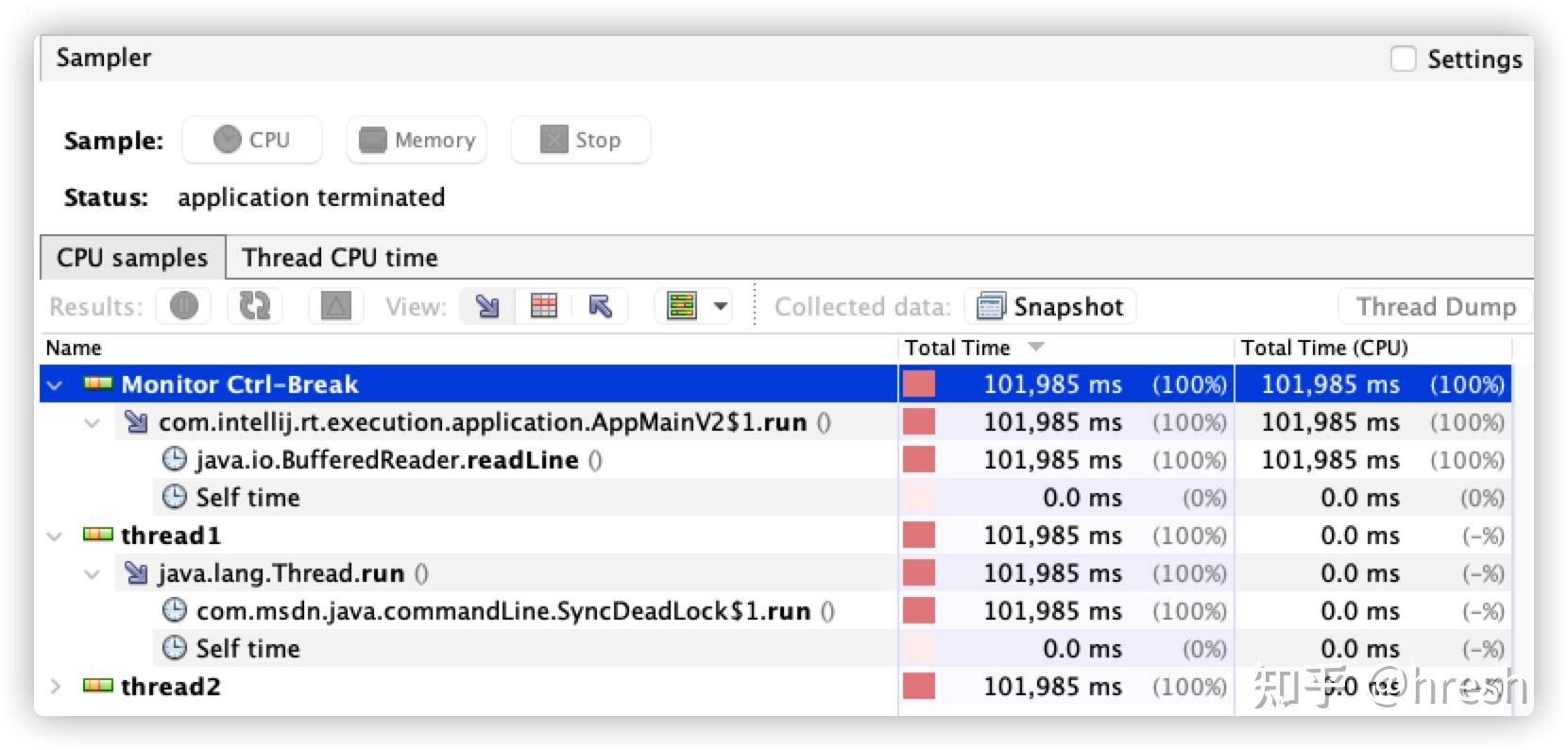Switch to the Thread CPU time tab

coord(339,258)
